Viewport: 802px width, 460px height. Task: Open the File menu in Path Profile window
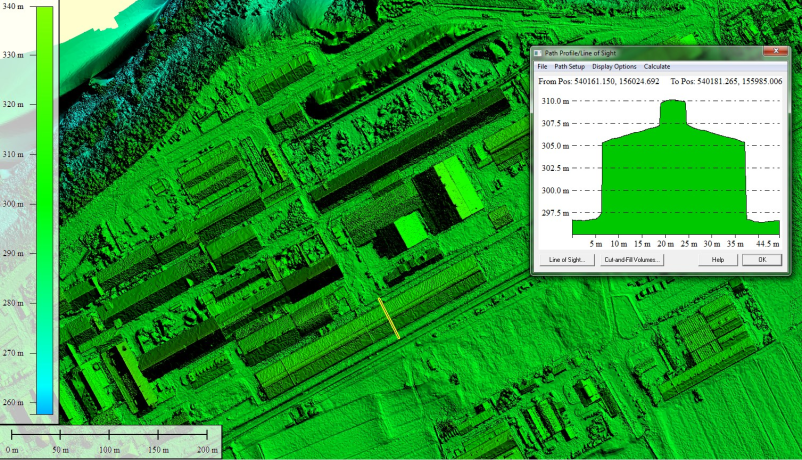click(542, 66)
